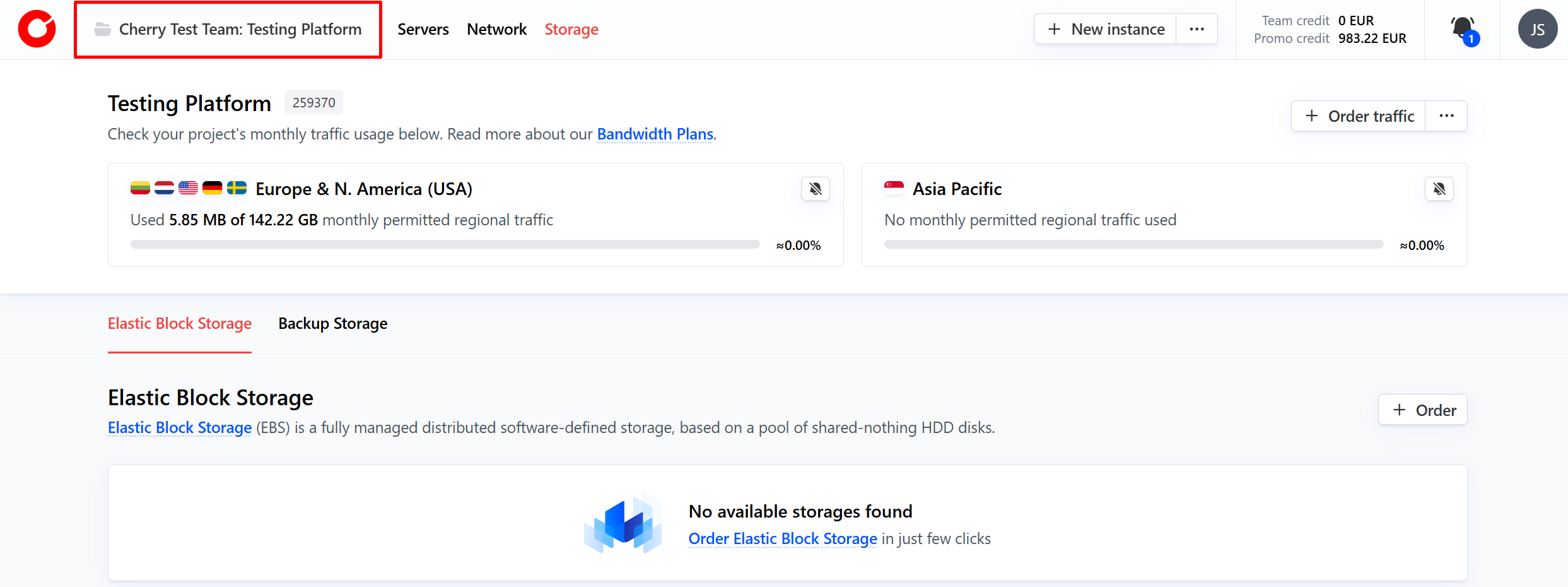Toggle Europe & N. America traffic alert bell

click(815, 189)
